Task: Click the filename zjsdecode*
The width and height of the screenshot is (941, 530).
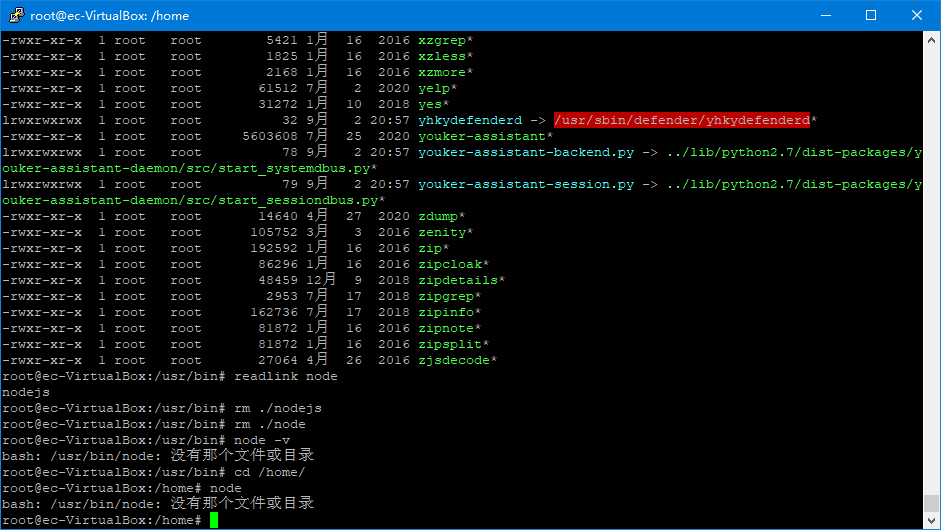Action: [x=457, y=360]
